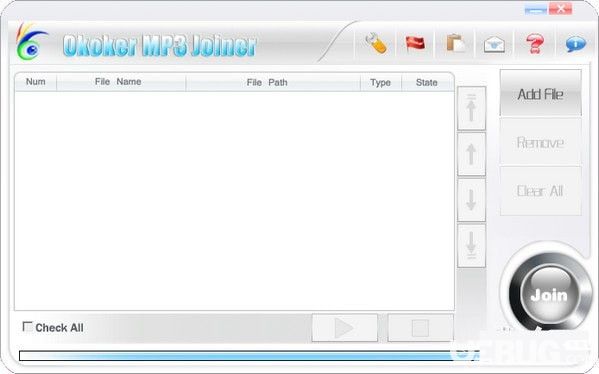Click the clipboard paste icon

pos(456,43)
